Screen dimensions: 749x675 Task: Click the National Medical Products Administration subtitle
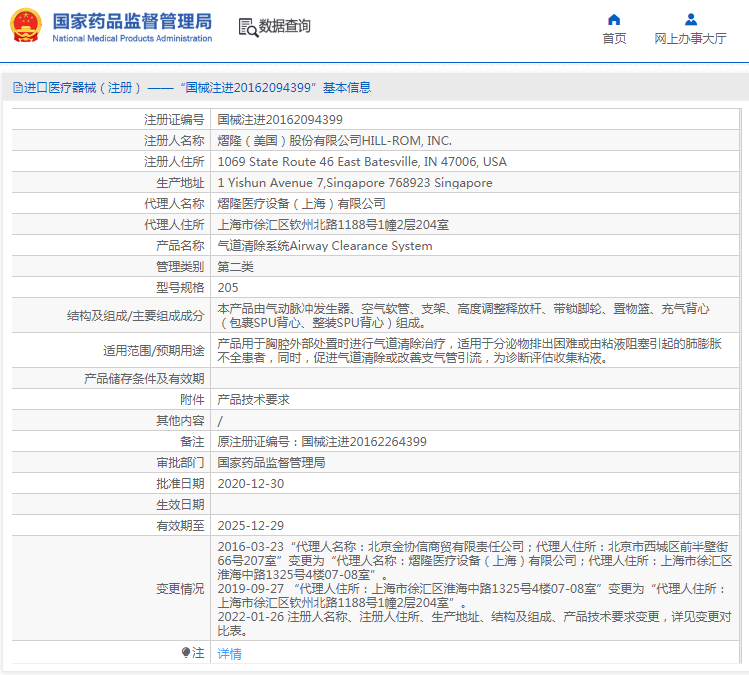coord(132,39)
